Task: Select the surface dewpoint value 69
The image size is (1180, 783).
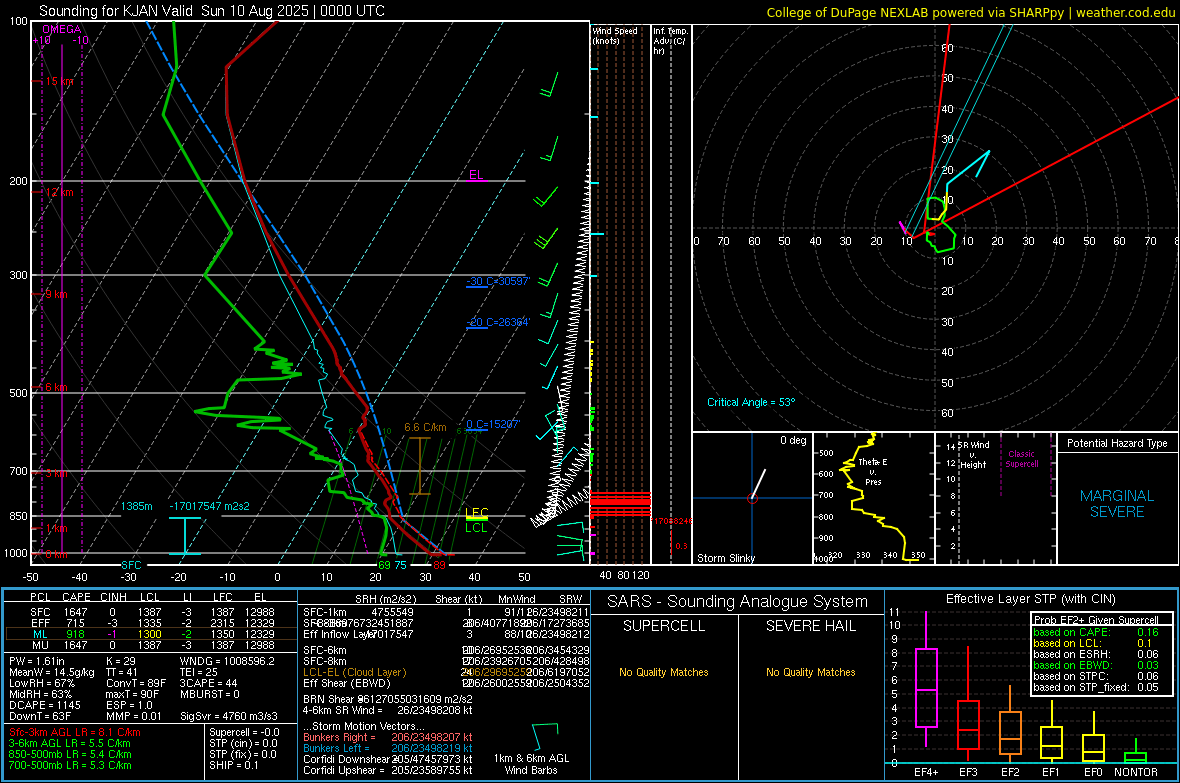Action: [x=384, y=565]
